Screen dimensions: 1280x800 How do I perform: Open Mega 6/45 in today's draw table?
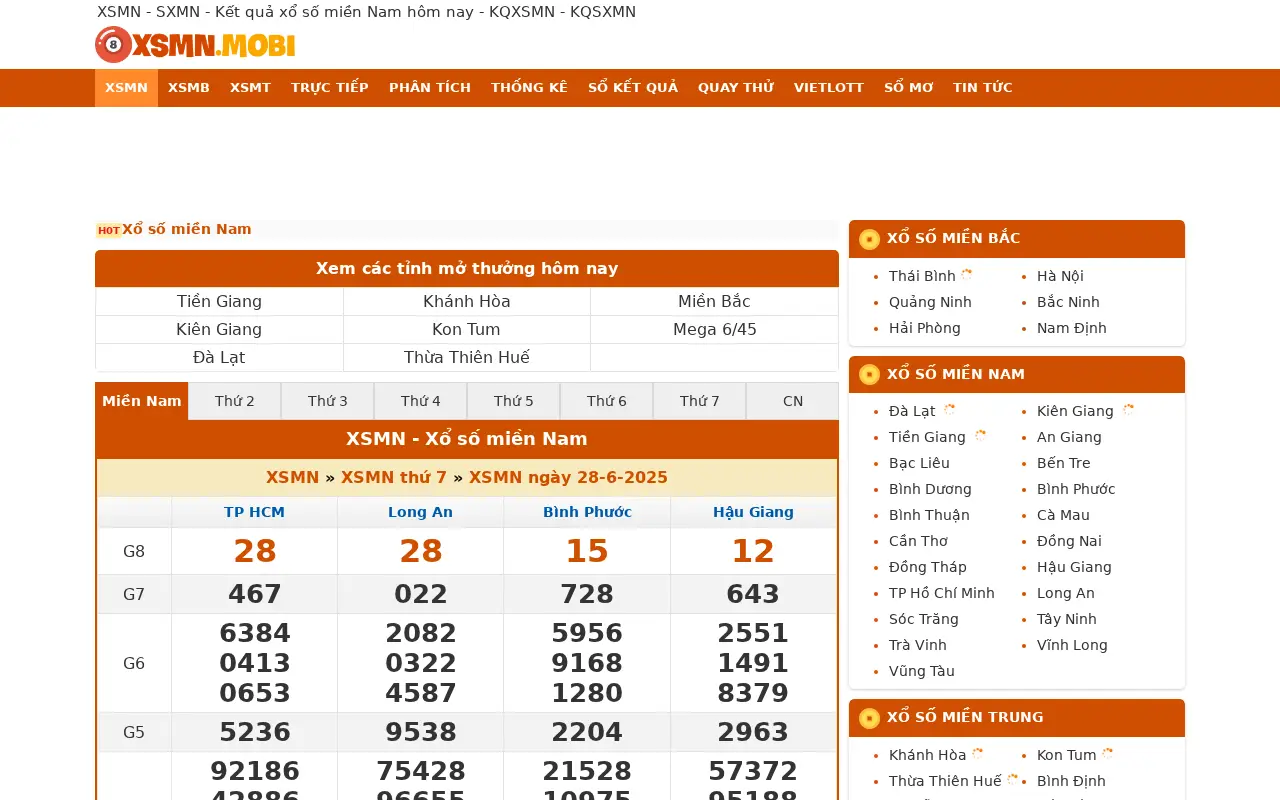tap(714, 330)
